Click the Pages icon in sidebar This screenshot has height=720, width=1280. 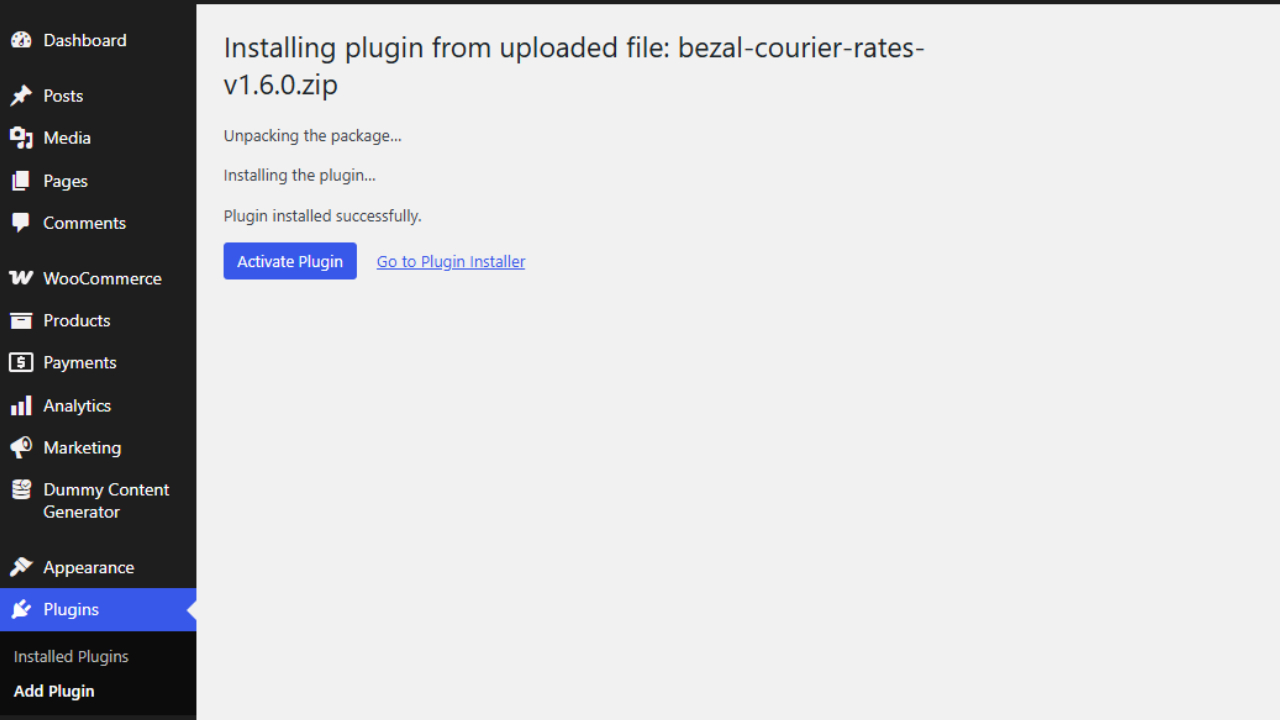pos(21,181)
